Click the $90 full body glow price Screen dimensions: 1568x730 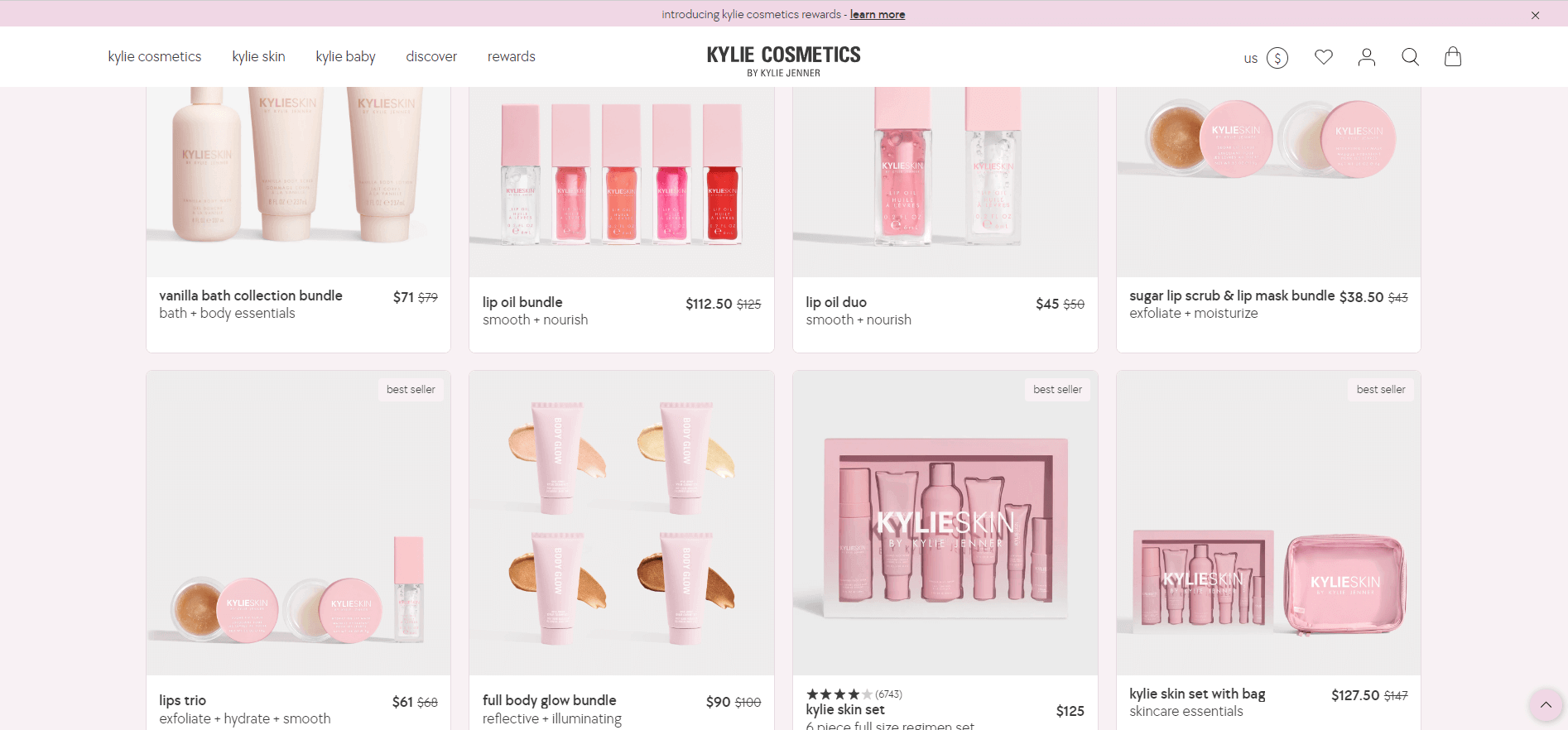pyautogui.click(x=718, y=702)
